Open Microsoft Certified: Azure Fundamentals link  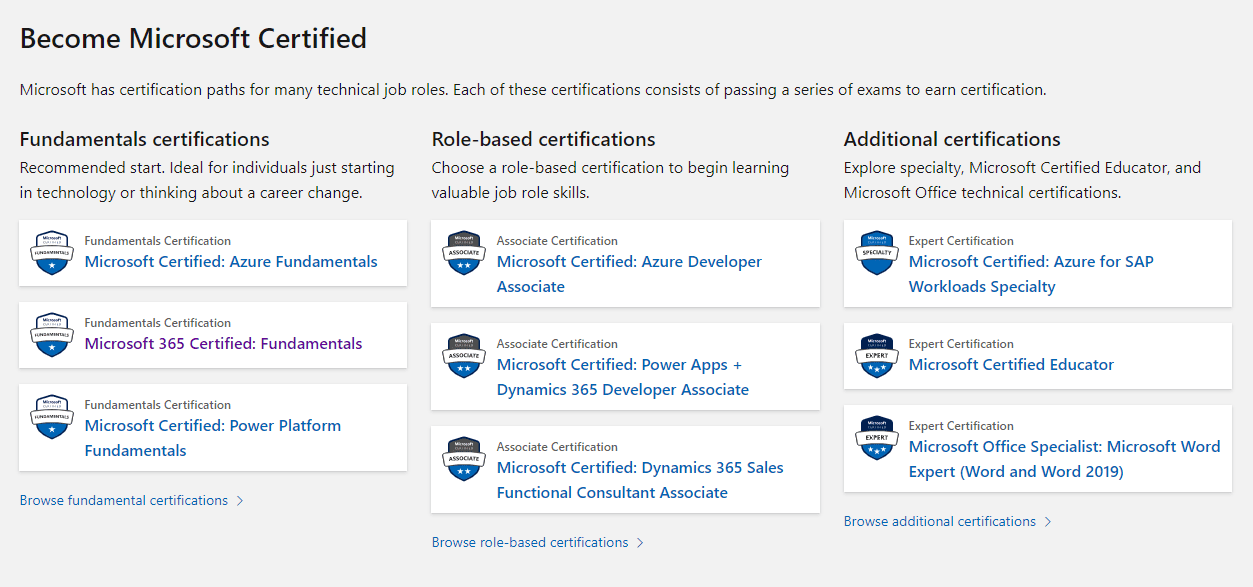[x=231, y=262]
